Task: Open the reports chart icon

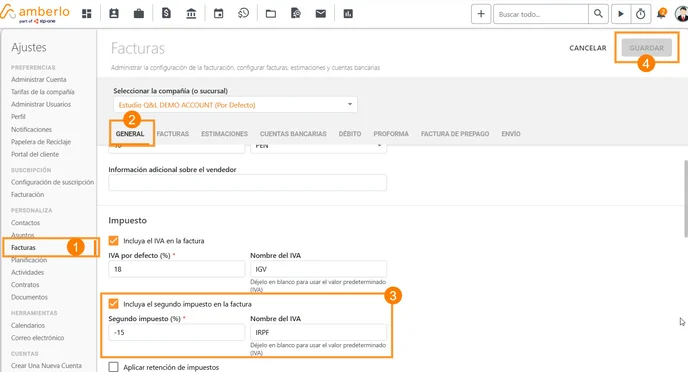Action: coord(348,14)
